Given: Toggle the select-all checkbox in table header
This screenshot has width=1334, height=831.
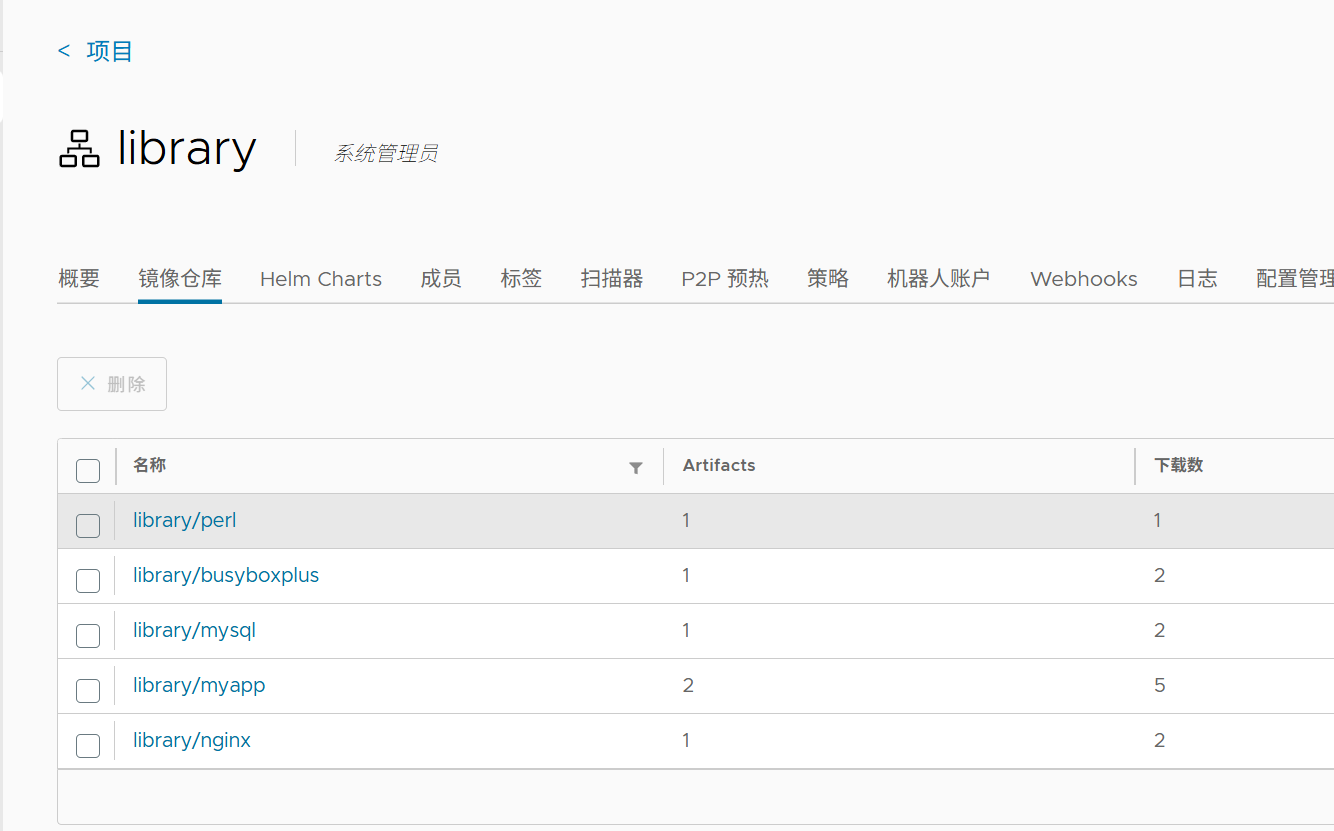Looking at the screenshot, I should 88,470.
